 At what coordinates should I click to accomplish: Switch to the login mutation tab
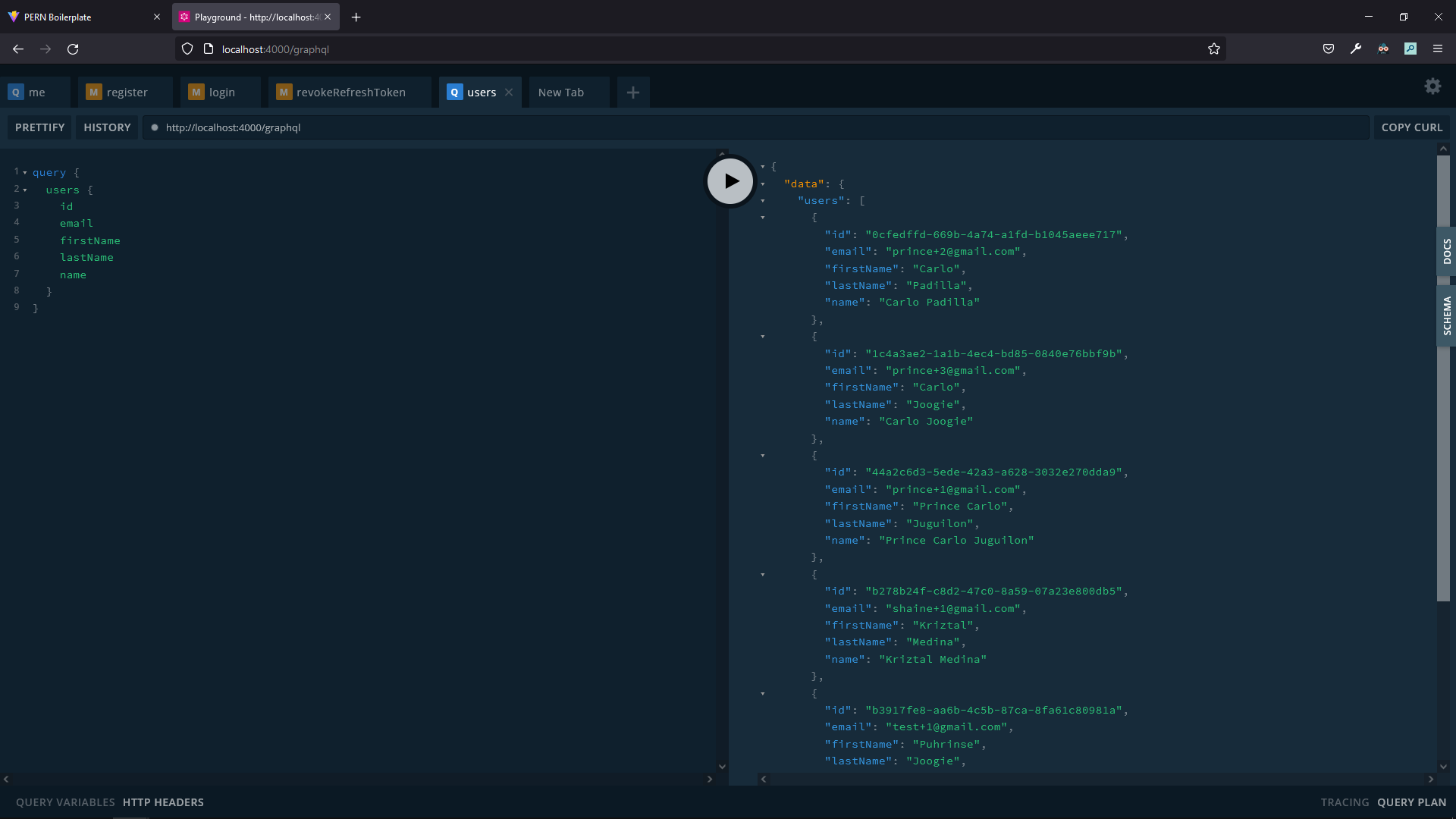pos(221,93)
